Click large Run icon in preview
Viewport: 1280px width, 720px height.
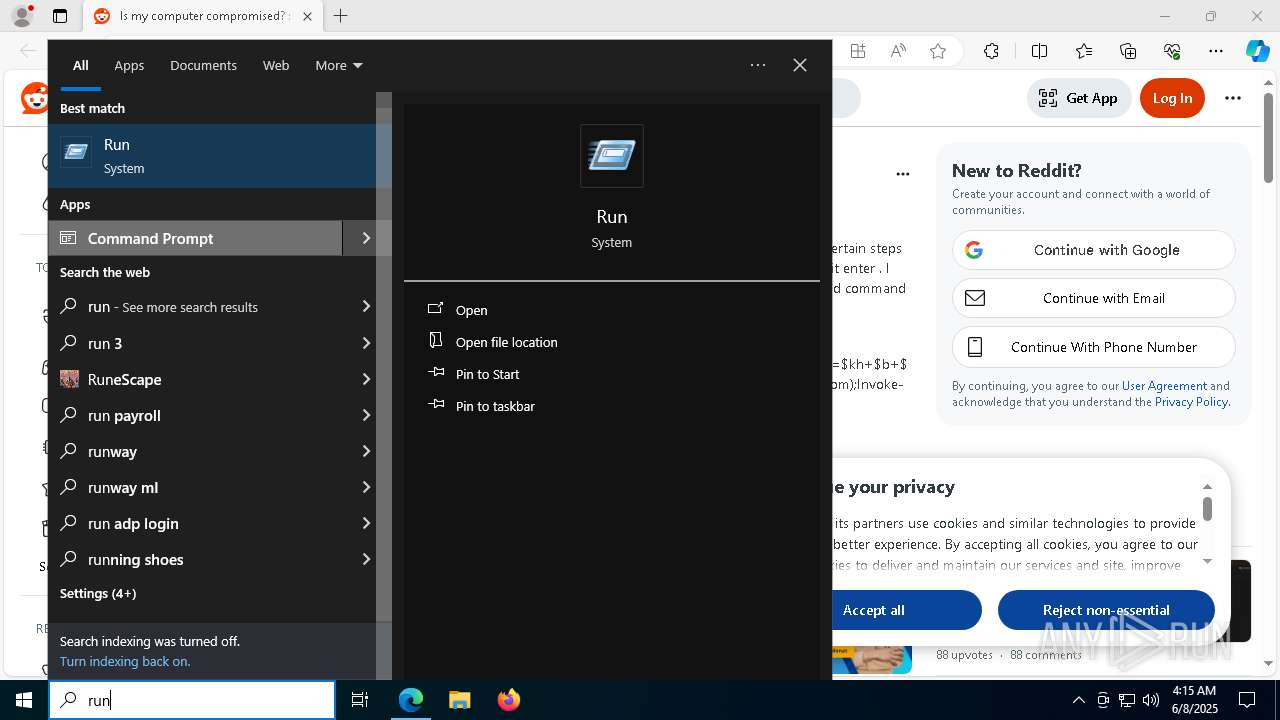[612, 156]
